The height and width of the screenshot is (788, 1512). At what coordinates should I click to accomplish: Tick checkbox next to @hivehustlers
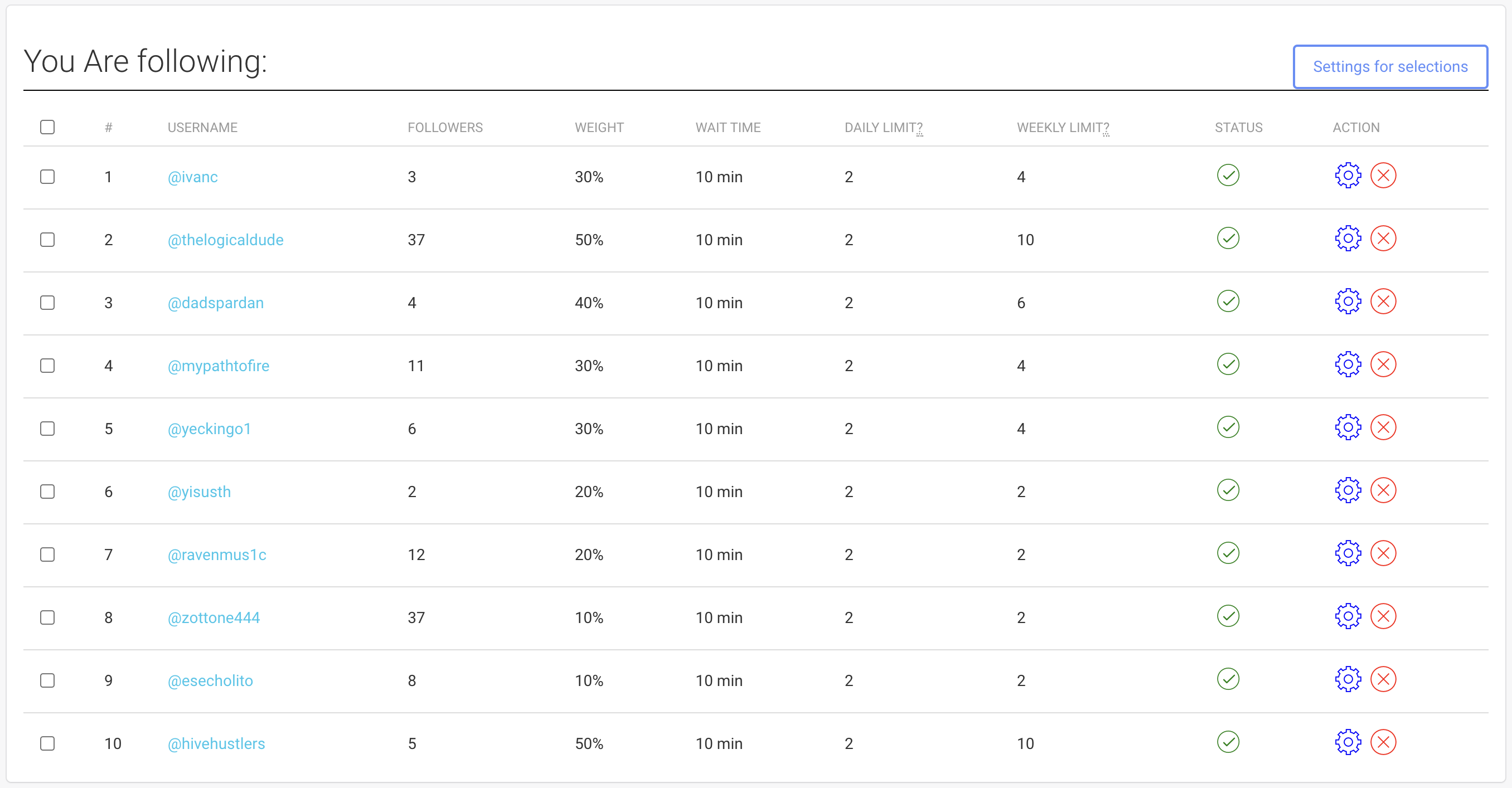pyautogui.click(x=47, y=743)
